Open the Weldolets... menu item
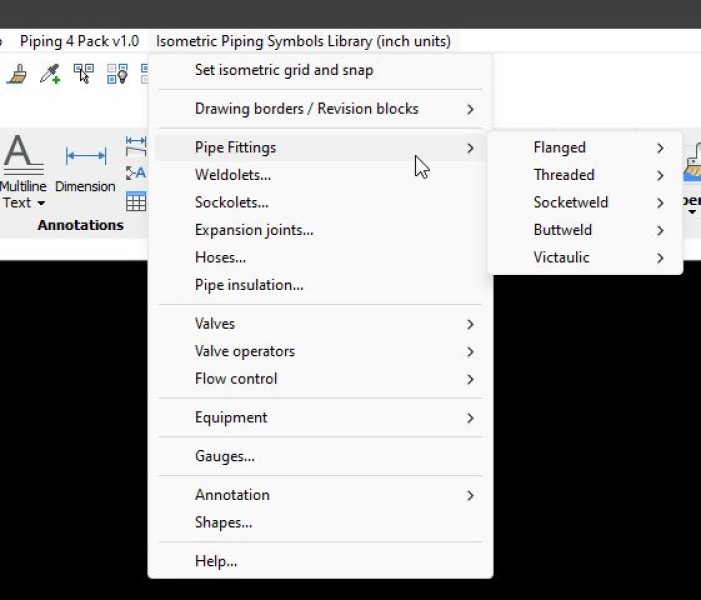The width and height of the screenshot is (701, 600). click(320, 175)
